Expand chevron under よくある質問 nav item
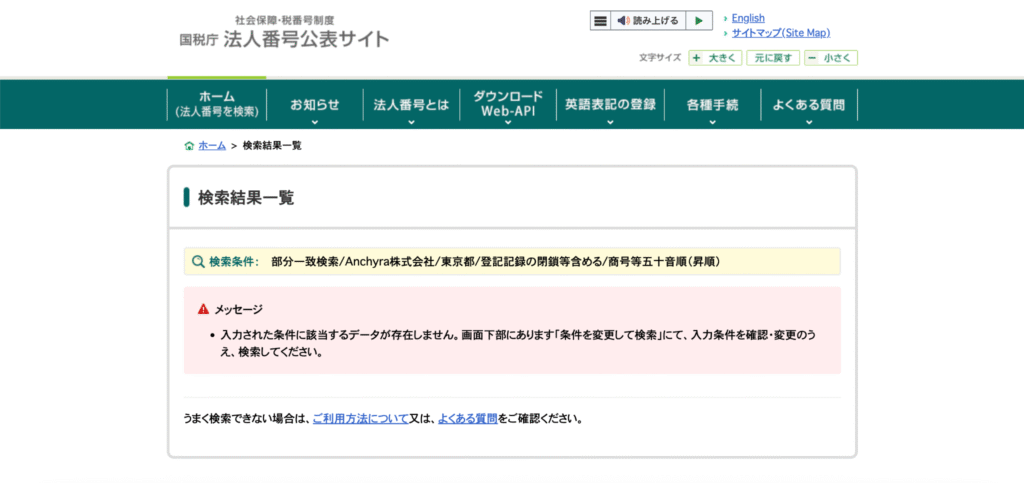 coord(808,122)
